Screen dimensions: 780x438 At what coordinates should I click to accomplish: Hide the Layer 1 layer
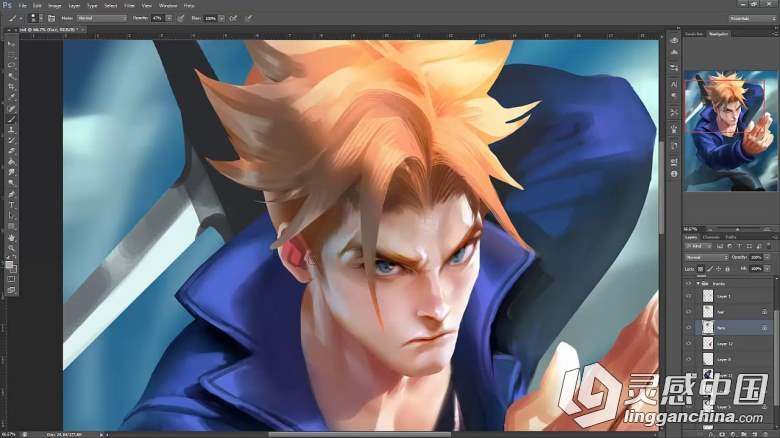(x=689, y=296)
